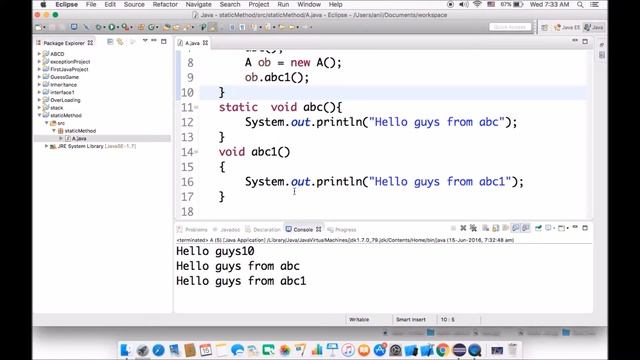Fold the abc1() method at line 14
Screen dimensions: 640x360
(197, 152)
